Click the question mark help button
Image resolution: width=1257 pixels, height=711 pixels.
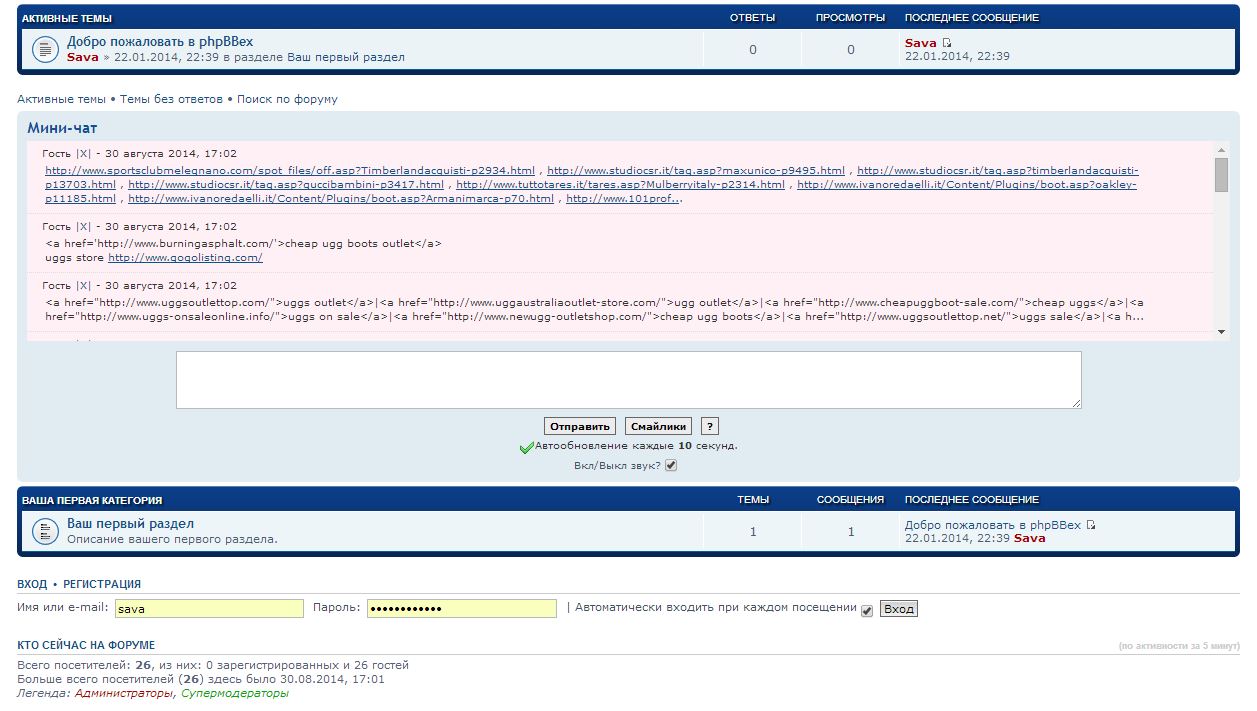tap(709, 427)
